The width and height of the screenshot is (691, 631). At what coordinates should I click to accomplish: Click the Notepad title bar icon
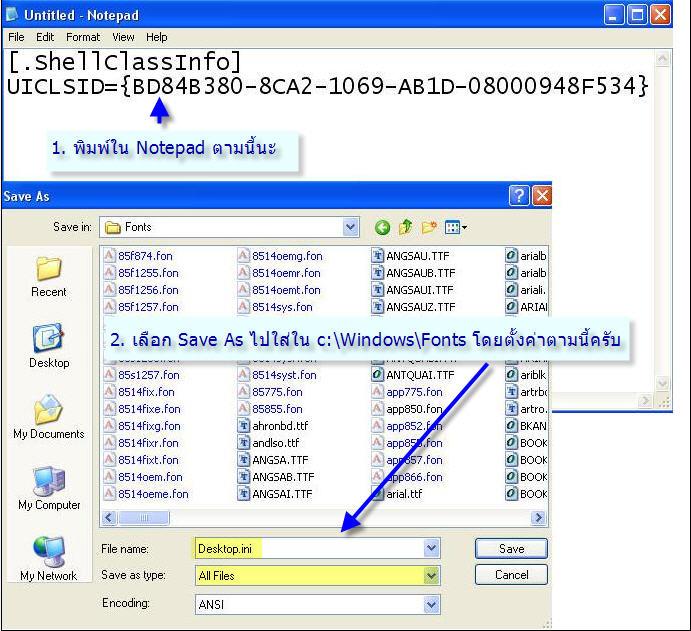pos(11,14)
